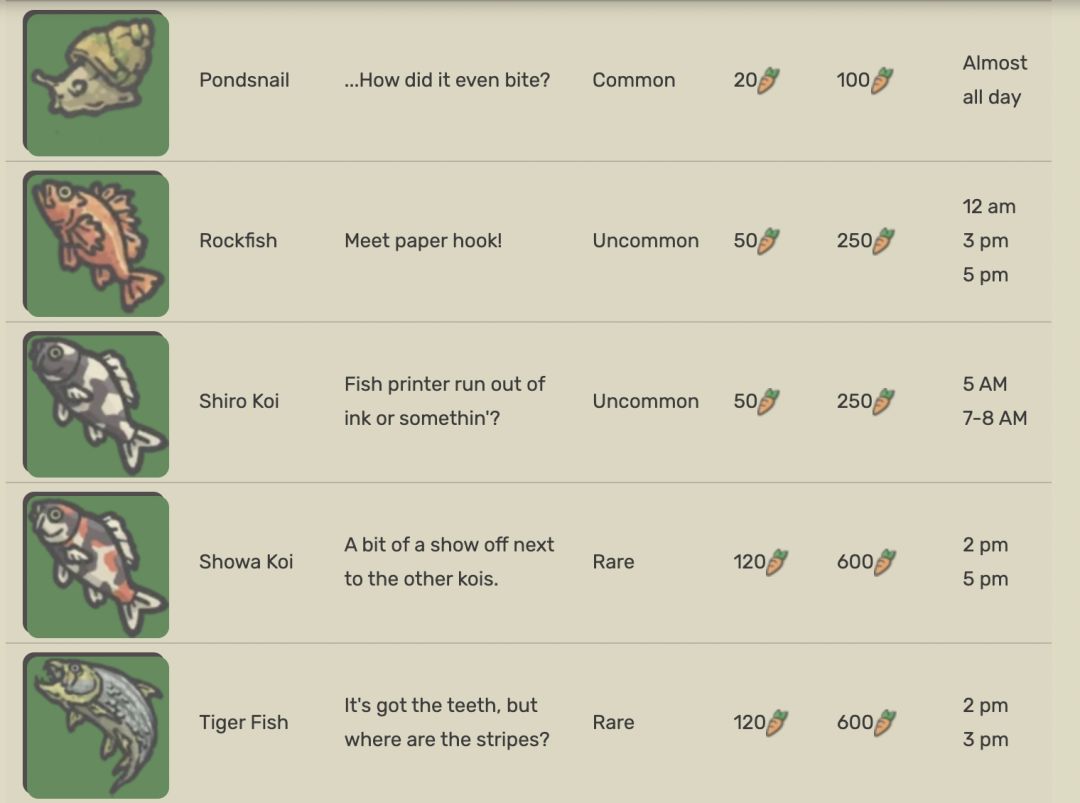Click the Rockfish name label
Image resolution: width=1080 pixels, height=803 pixels.
(238, 241)
